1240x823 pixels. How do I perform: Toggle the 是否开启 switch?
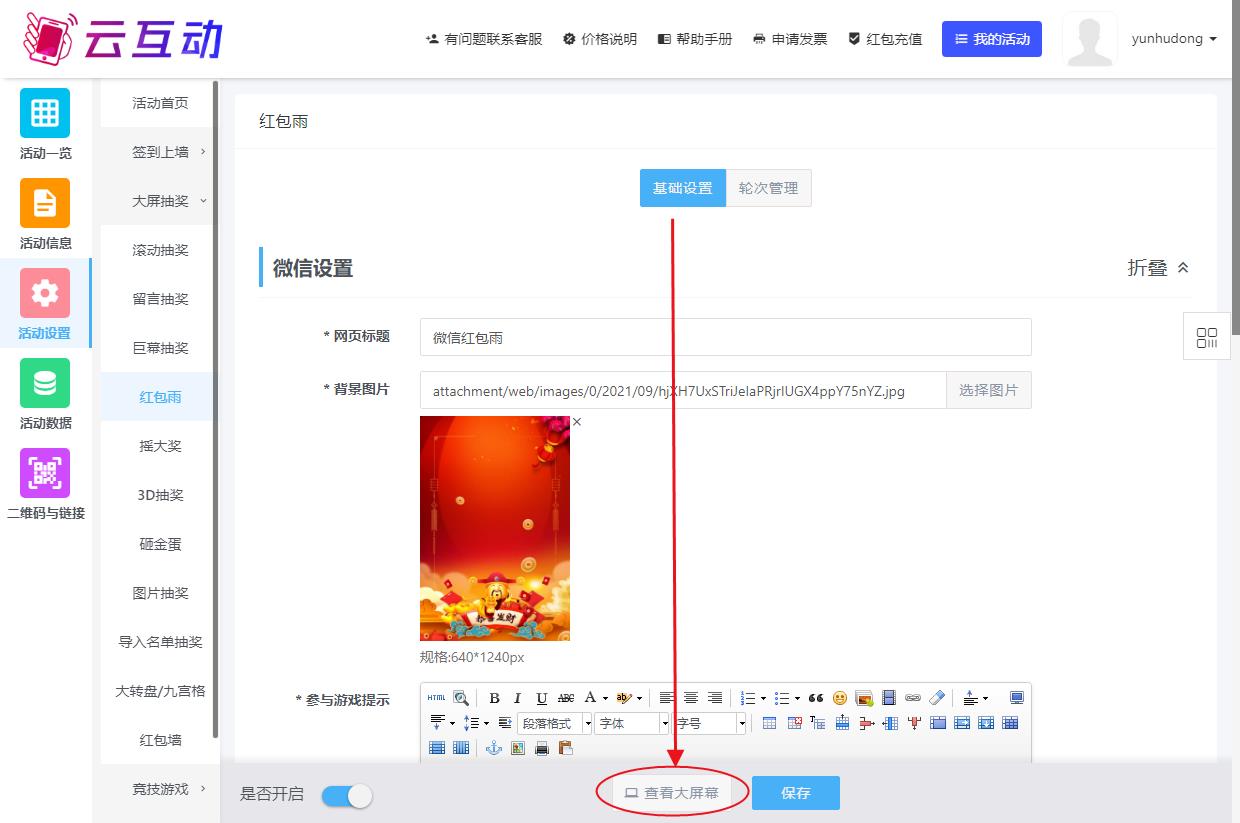pyautogui.click(x=347, y=795)
